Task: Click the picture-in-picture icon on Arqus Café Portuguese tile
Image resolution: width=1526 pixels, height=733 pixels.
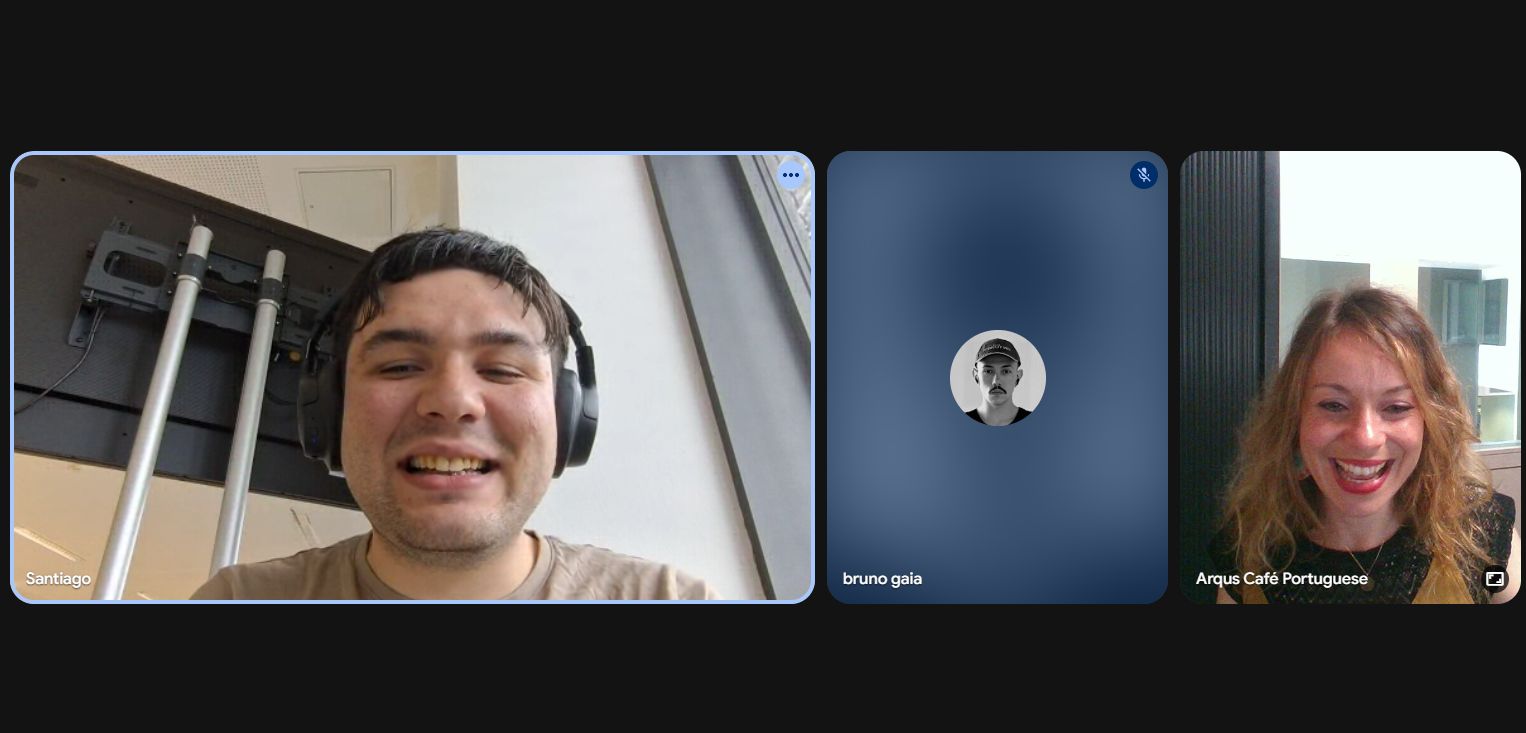Action: (1495, 578)
